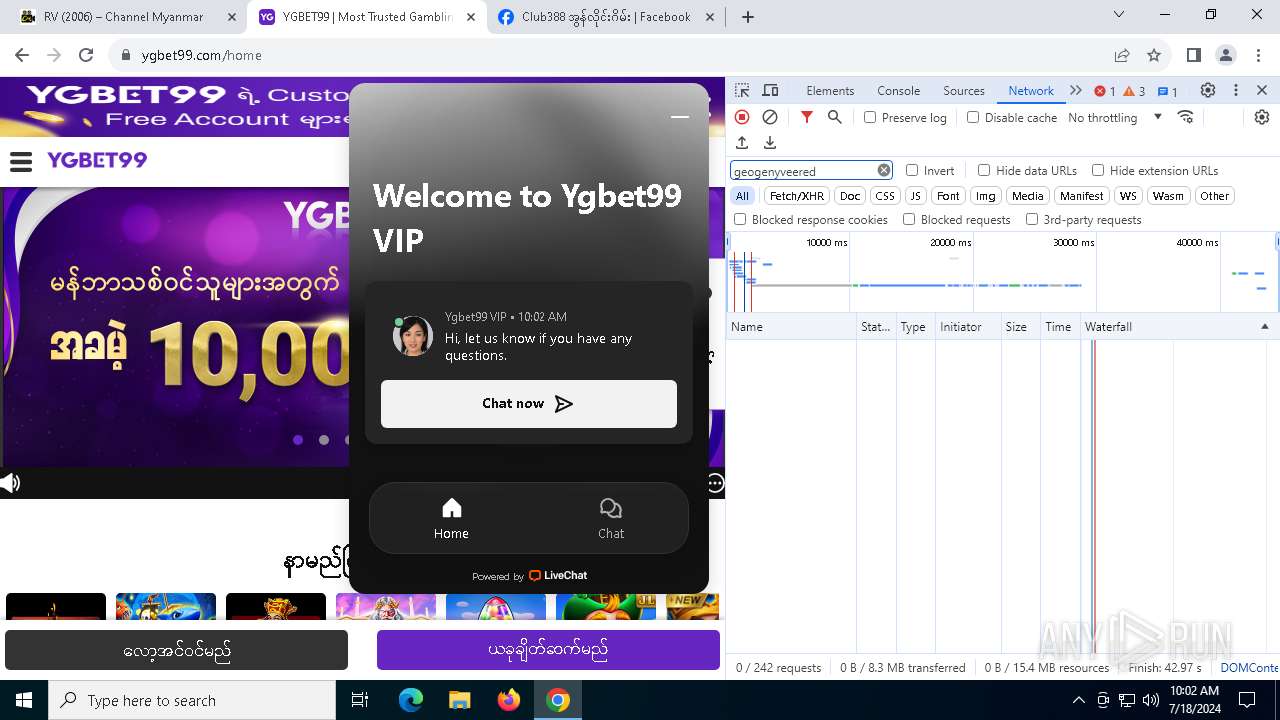The width and height of the screenshot is (1280, 720).
Task: Switch to the Console tab
Action: pos(898,90)
